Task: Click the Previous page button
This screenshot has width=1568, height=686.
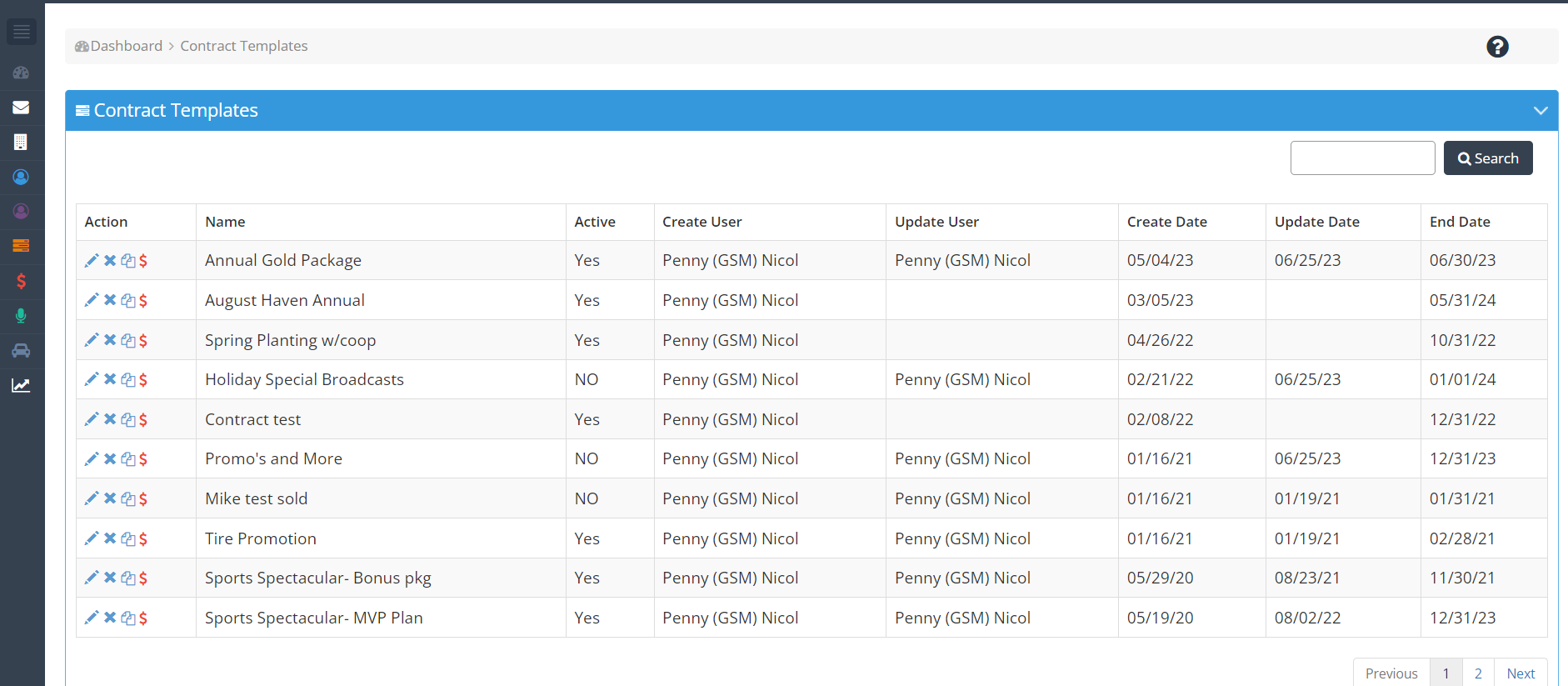Action: [1391, 673]
